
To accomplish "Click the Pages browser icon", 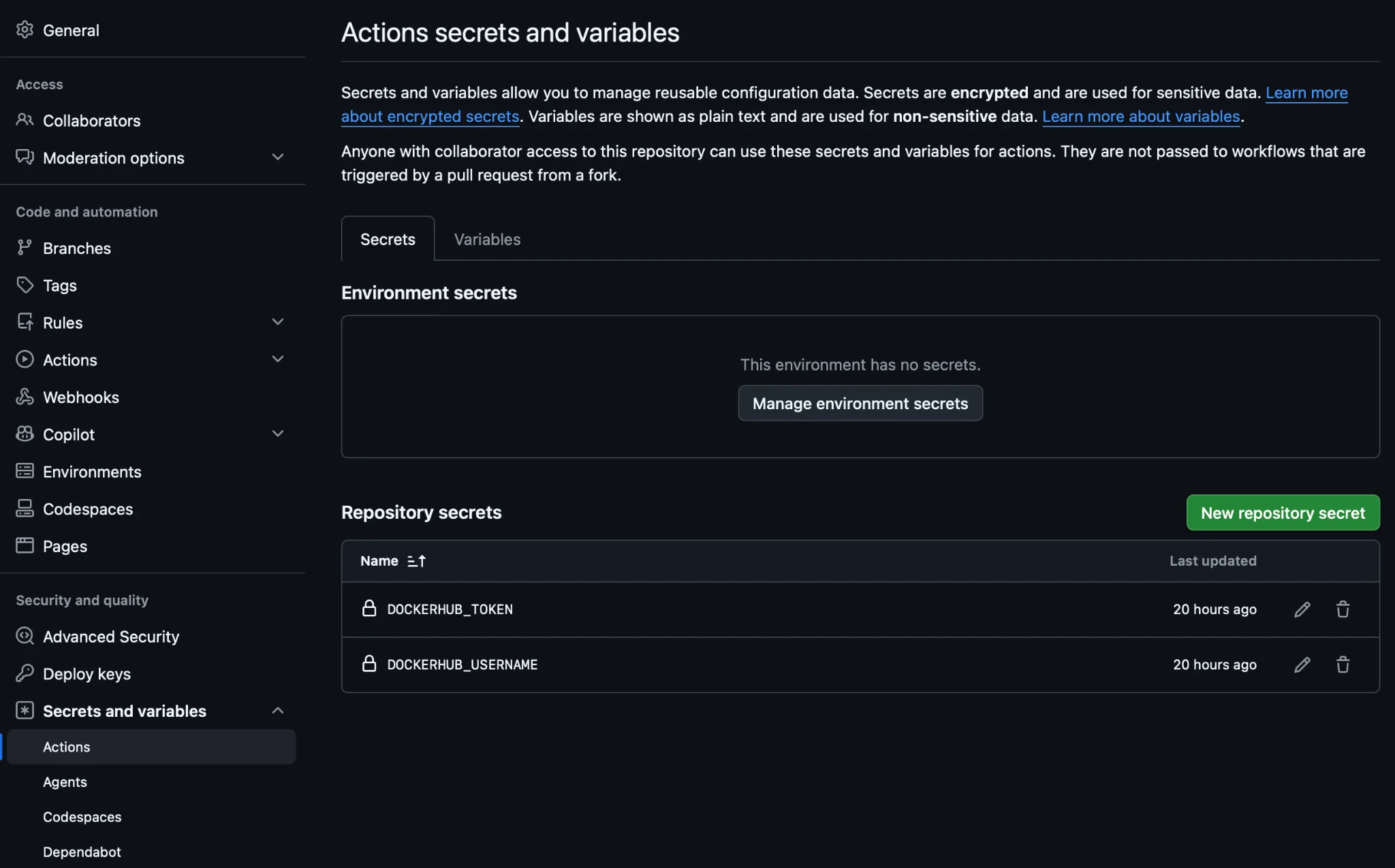I will point(25,545).
